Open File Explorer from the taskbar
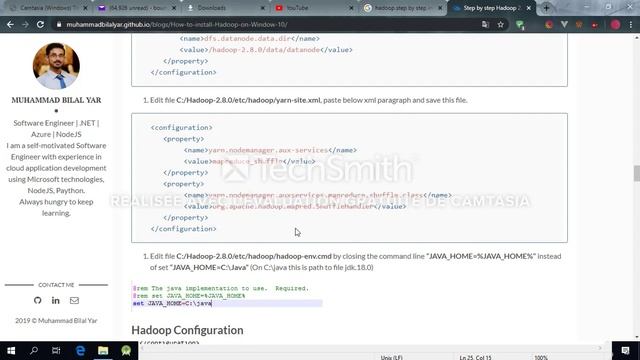The height and width of the screenshot is (360, 640). [103, 350]
